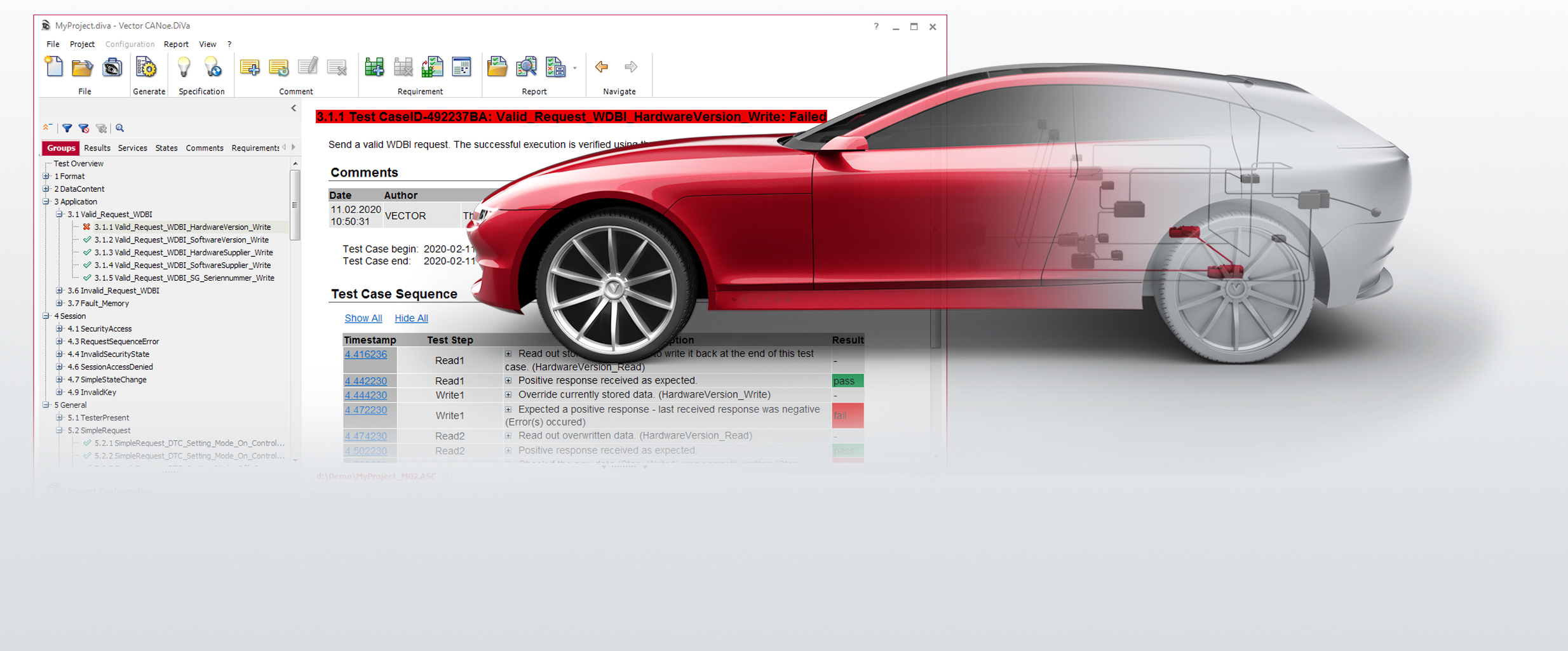Viewport: 1568px width, 651px height.
Task: Click the grey remove requirement grid icon
Action: coord(403,67)
